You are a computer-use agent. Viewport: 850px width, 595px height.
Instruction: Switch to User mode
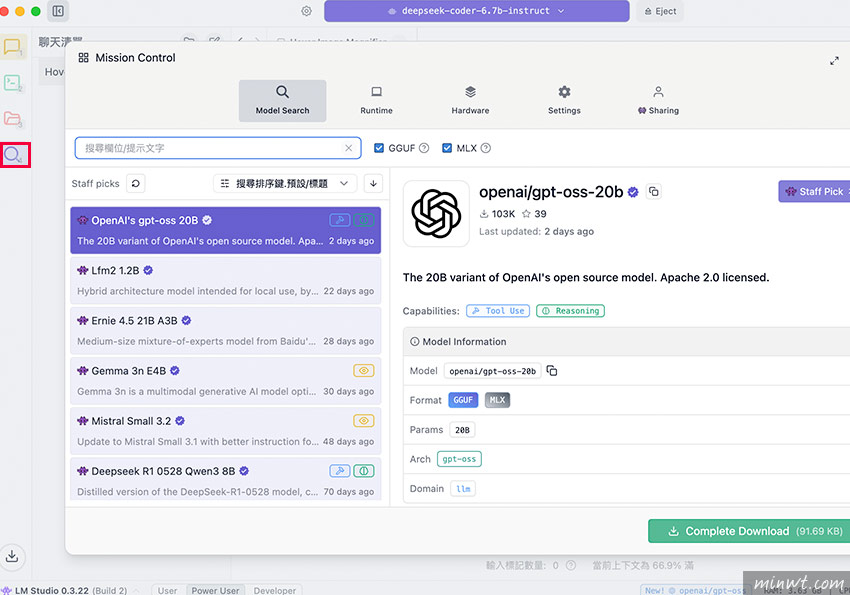(168, 590)
